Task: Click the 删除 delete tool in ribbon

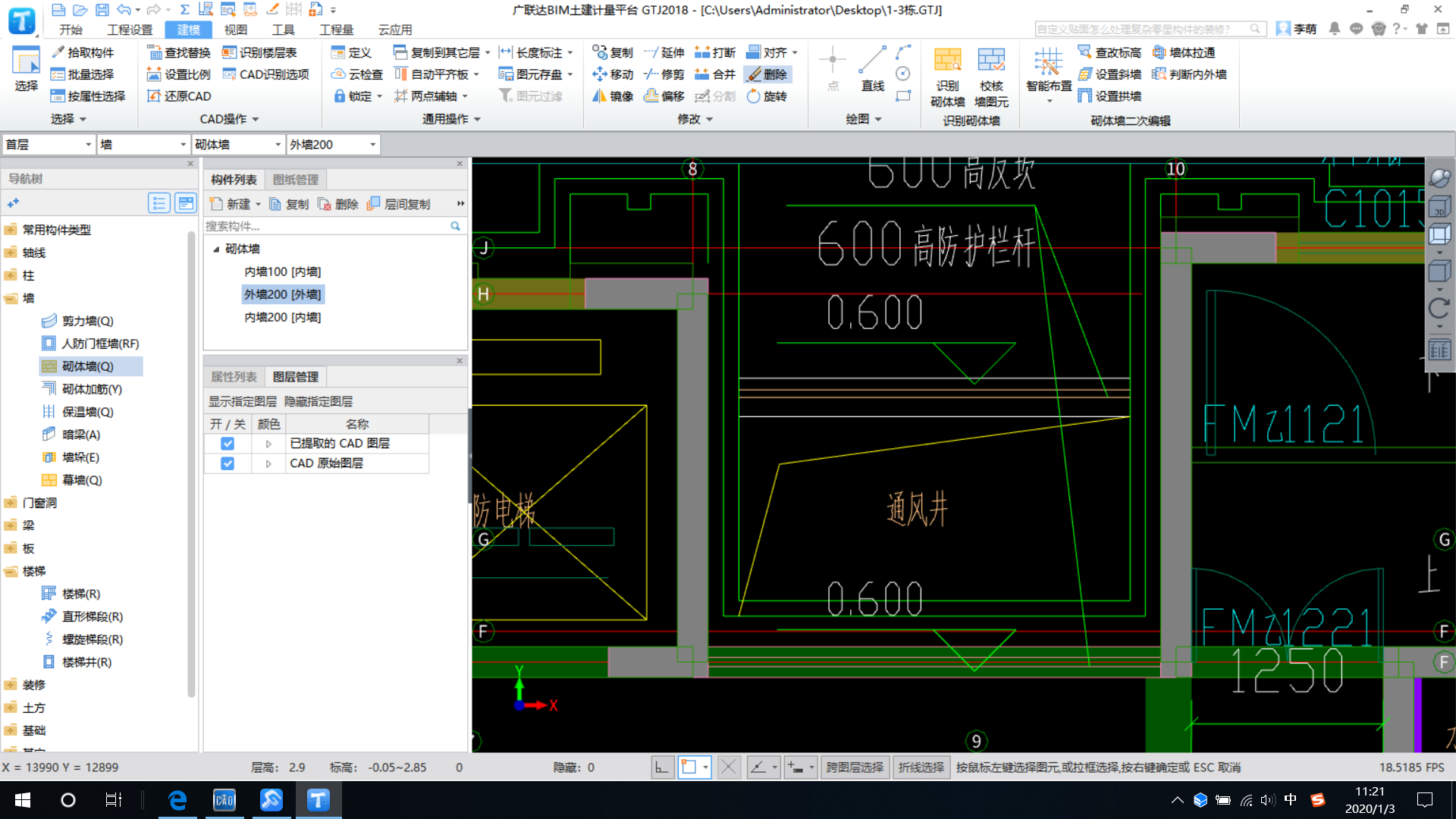Action: (x=767, y=74)
